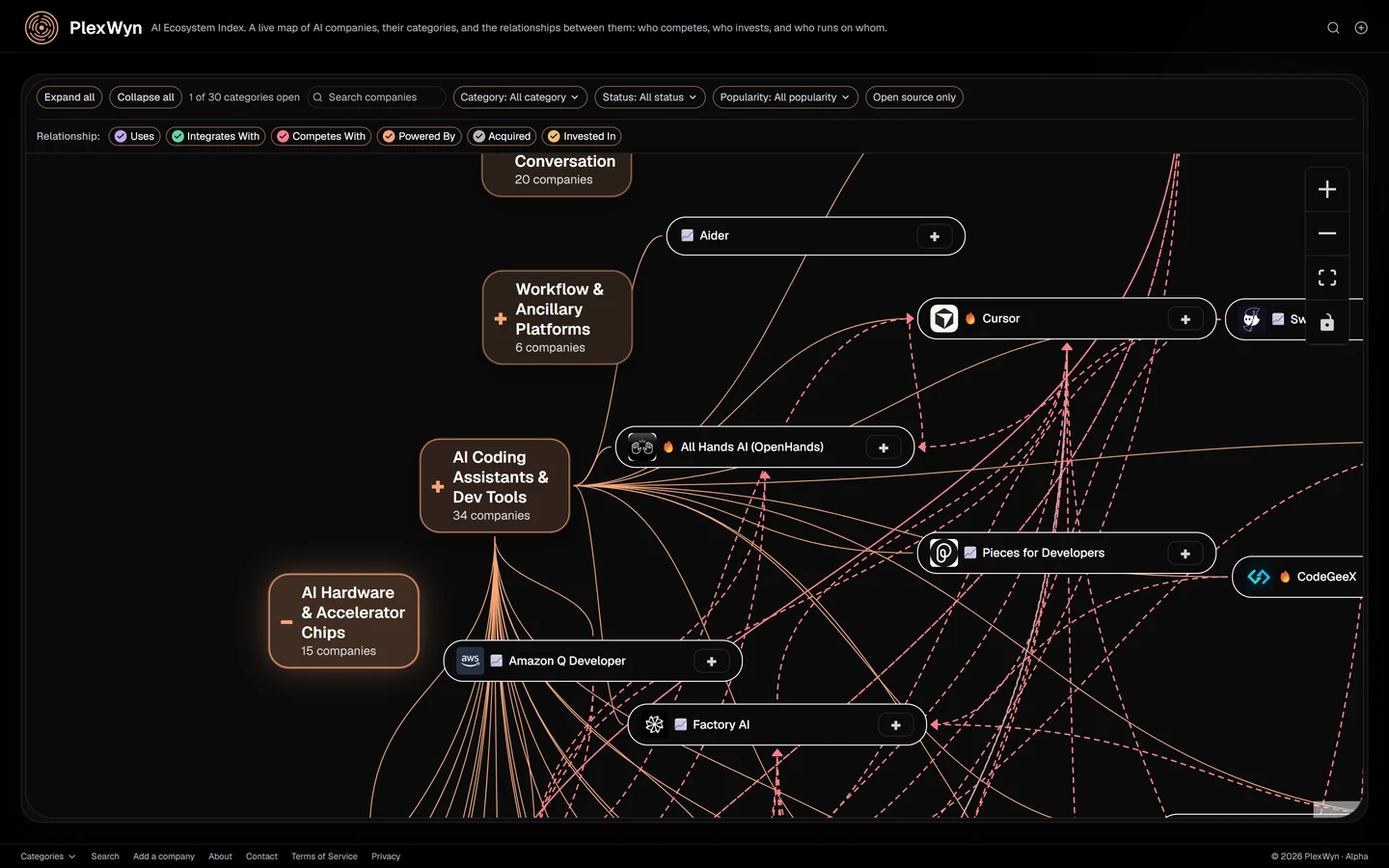Click the chart icon beside Pieces for Developers
Image resolution: width=1389 pixels, height=868 pixels.
point(970,554)
